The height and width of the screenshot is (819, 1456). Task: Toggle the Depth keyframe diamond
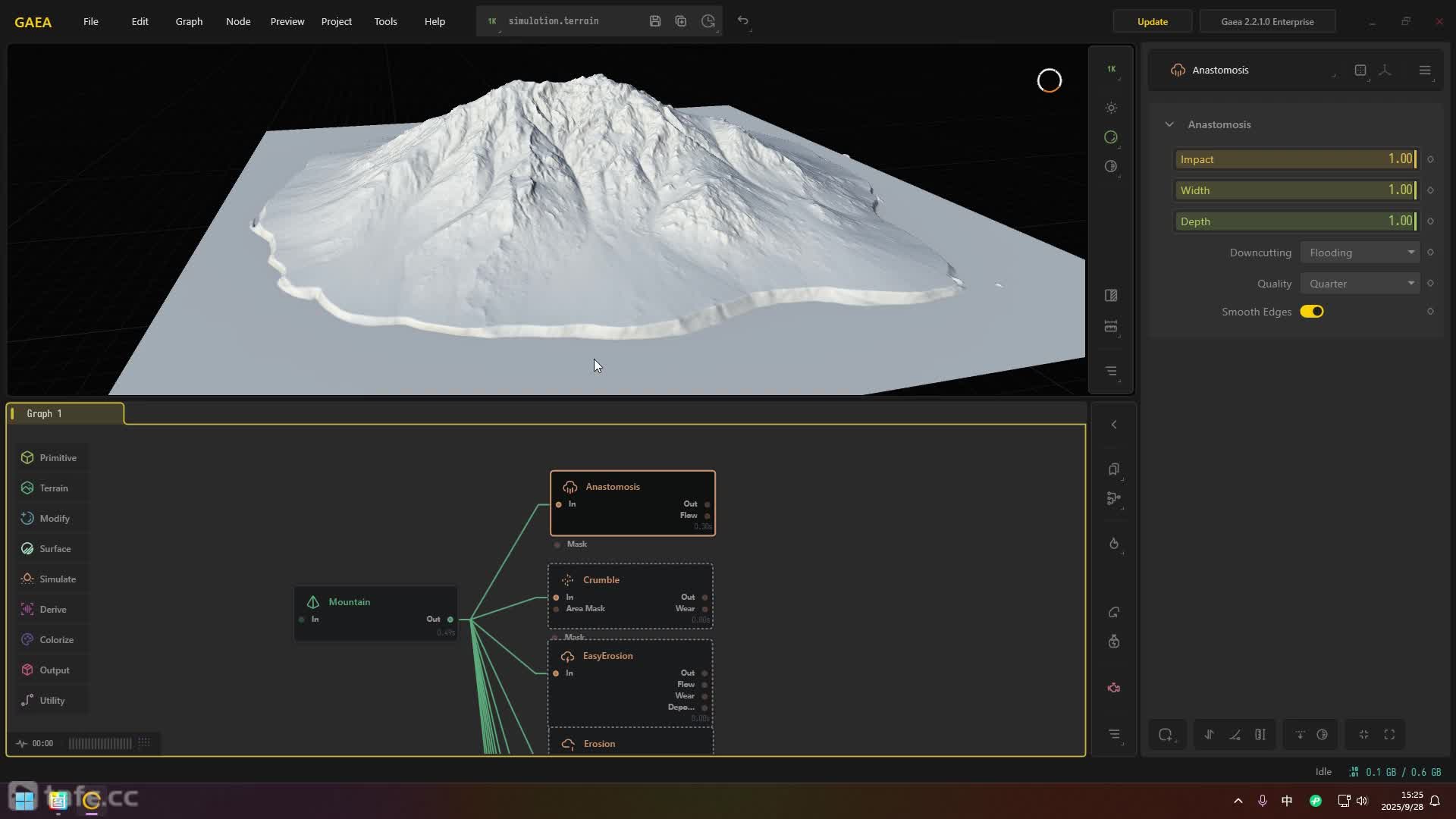[1430, 221]
